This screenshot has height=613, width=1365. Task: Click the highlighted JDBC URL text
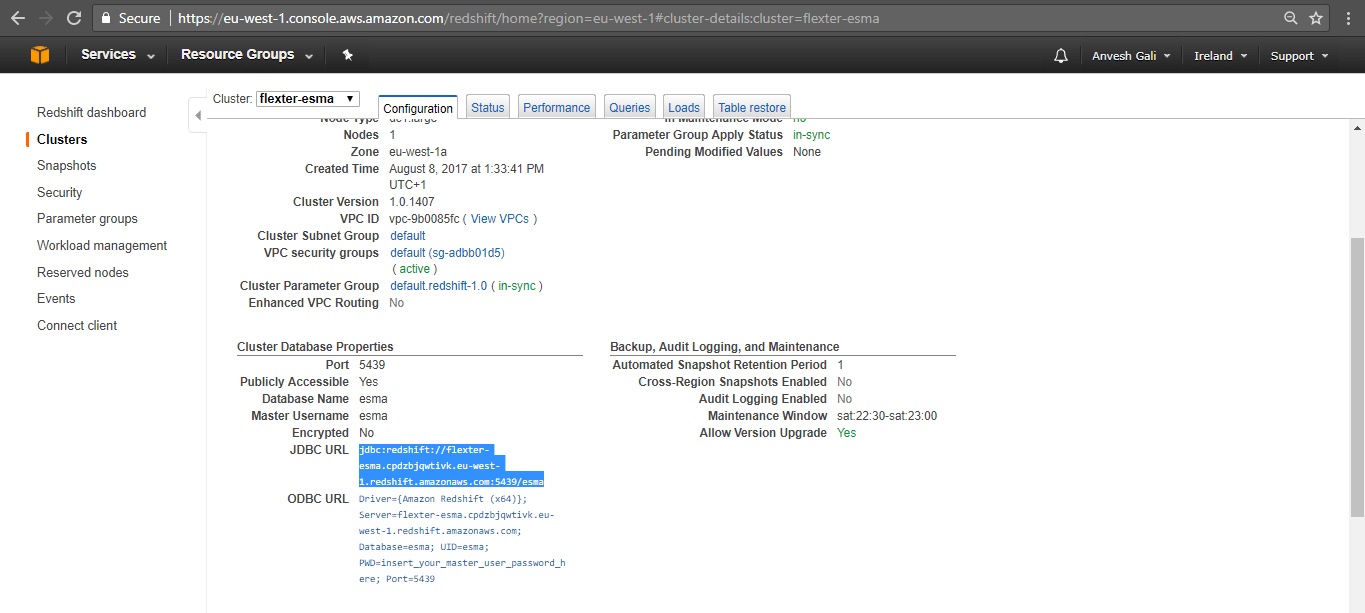point(451,466)
